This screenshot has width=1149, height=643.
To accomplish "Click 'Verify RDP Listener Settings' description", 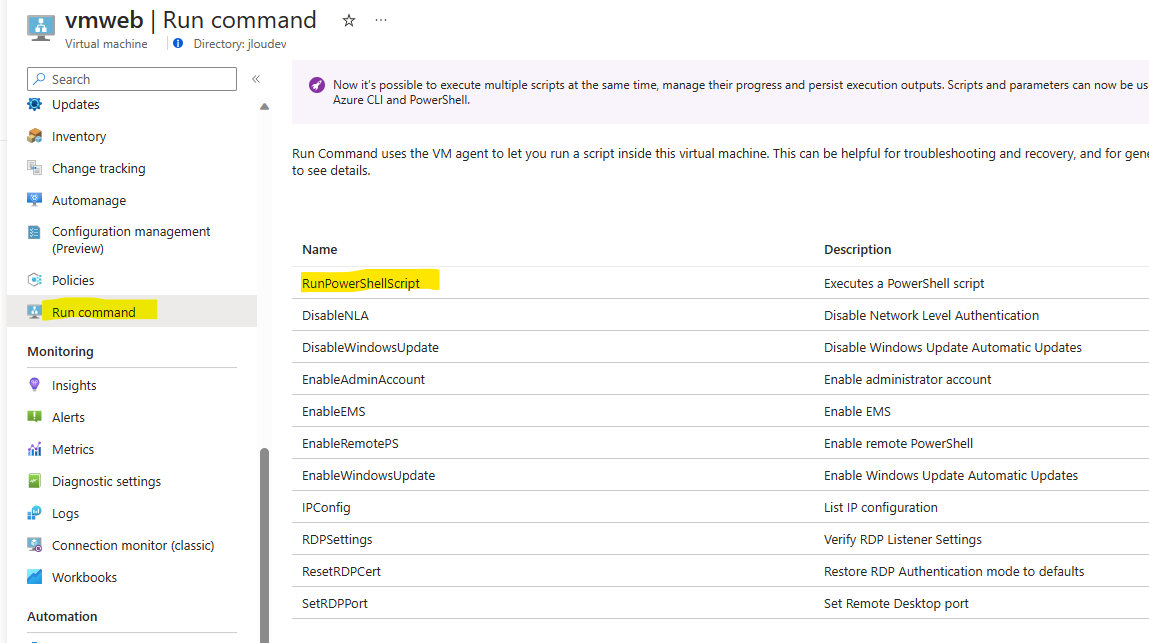I will pos(903,540).
